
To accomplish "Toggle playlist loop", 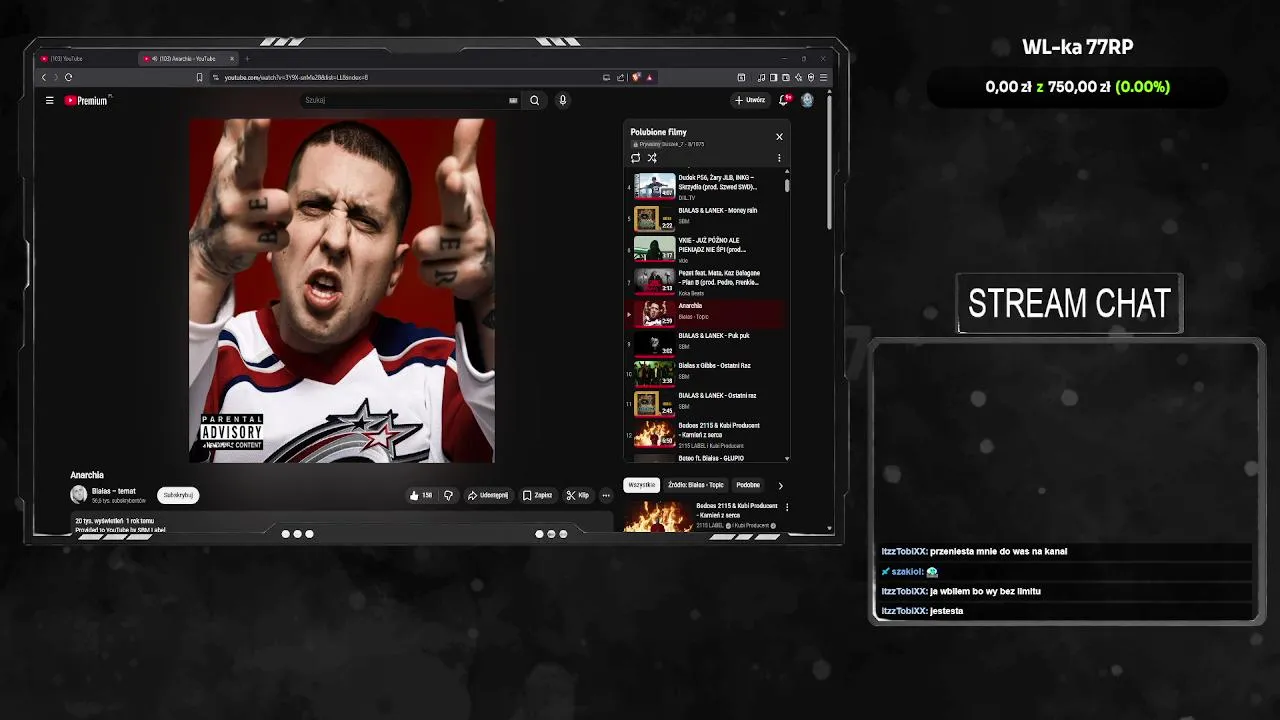I will pyautogui.click(x=635, y=158).
